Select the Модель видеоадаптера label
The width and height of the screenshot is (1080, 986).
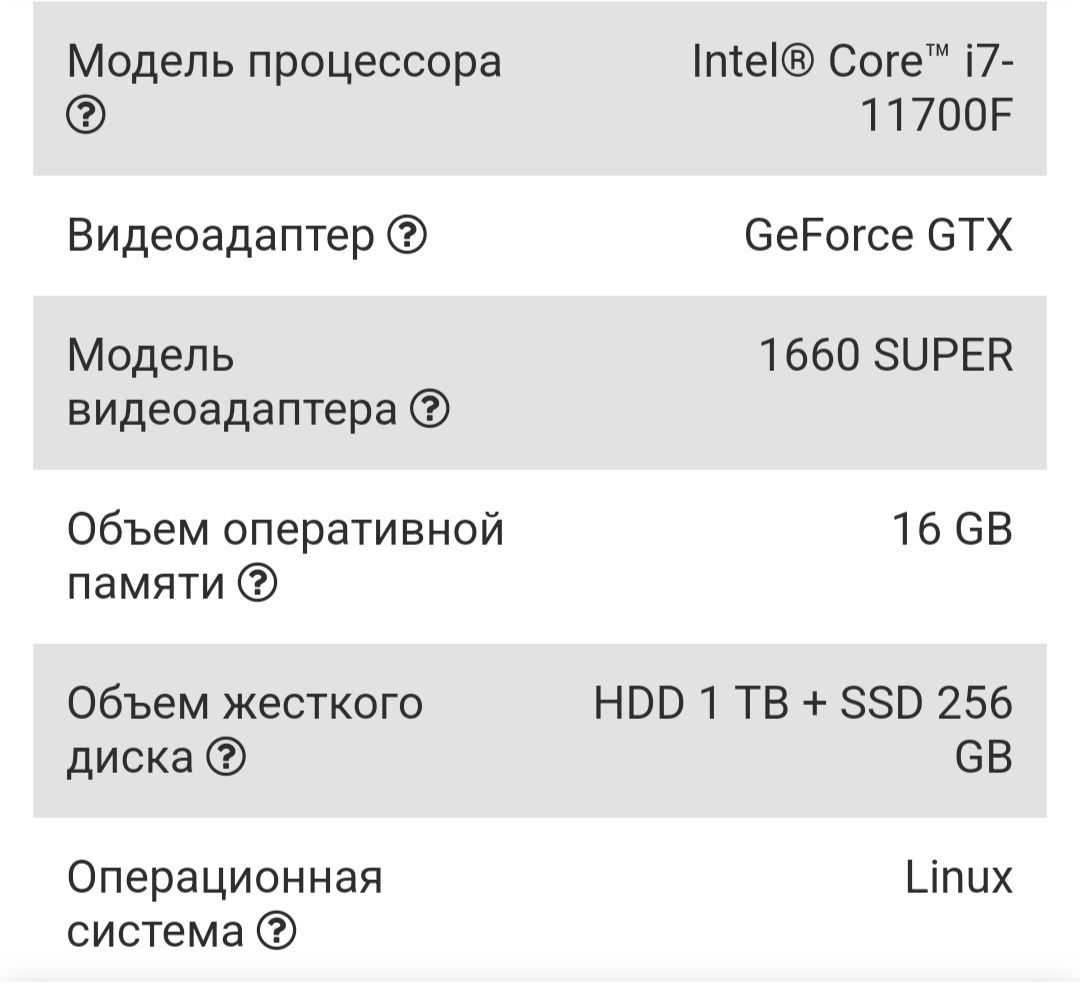click(x=231, y=383)
